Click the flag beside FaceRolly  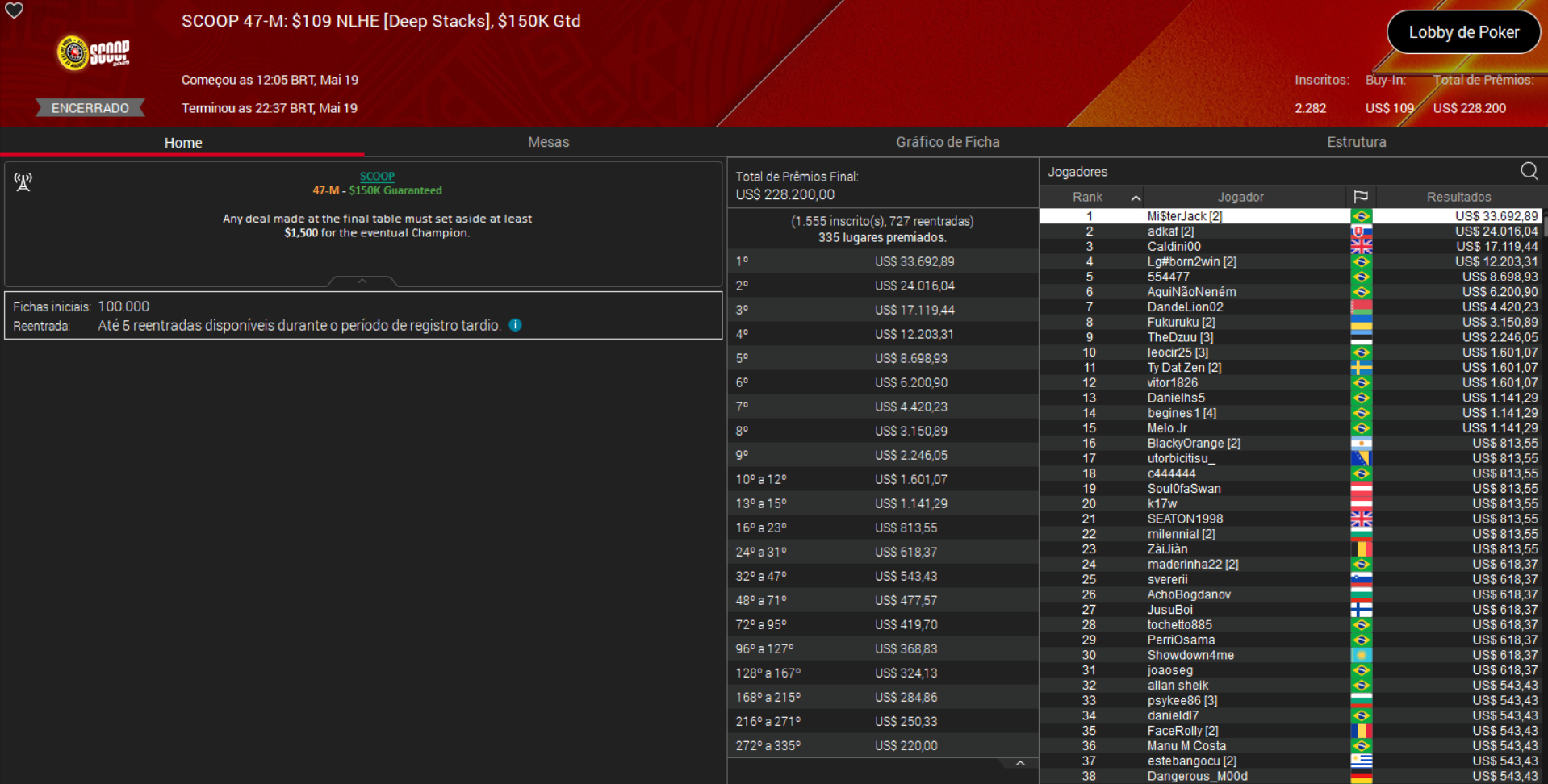pyautogui.click(x=1361, y=731)
